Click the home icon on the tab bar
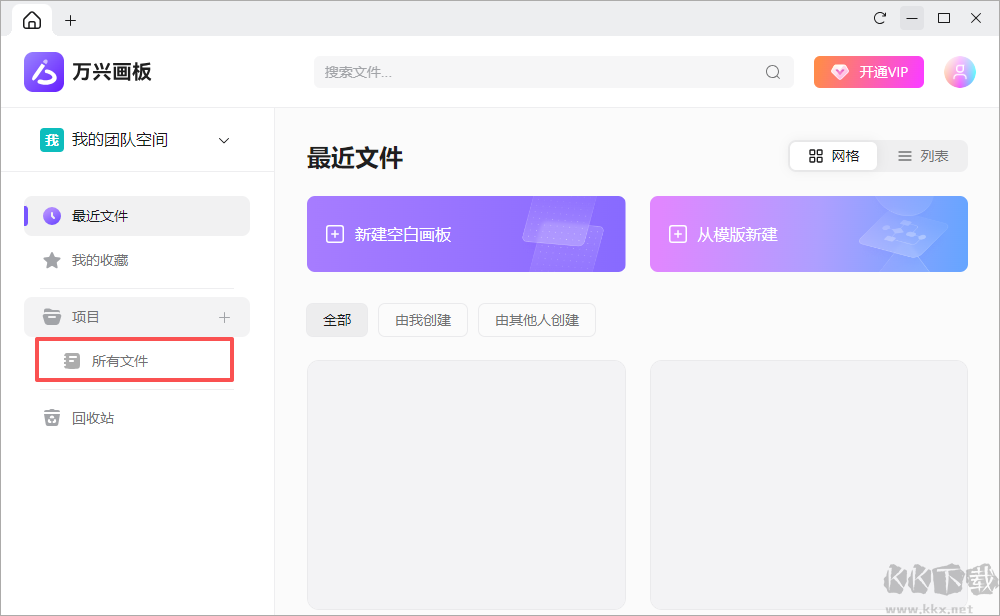This screenshot has width=1000, height=616. click(31, 19)
